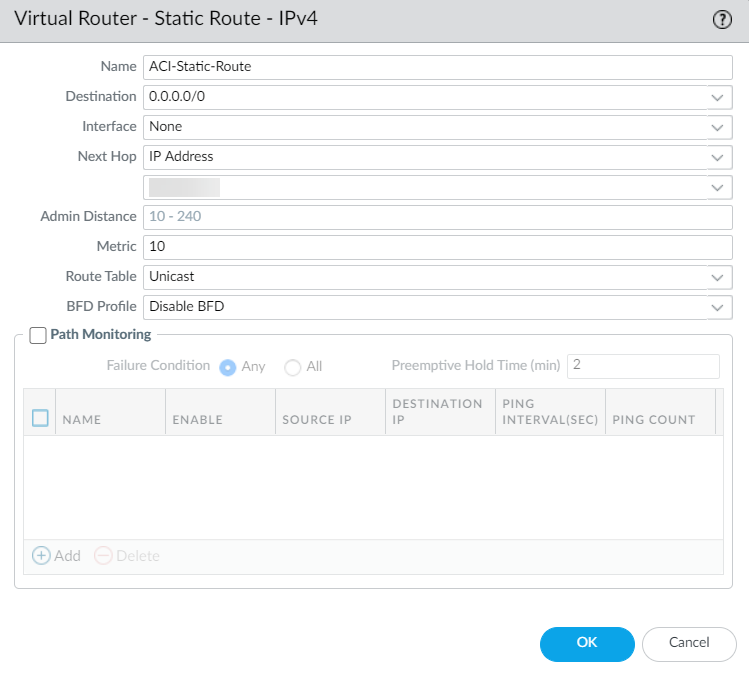This screenshot has width=749, height=679.
Task: Click the NAME column header
Action: pyautogui.click(x=110, y=412)
